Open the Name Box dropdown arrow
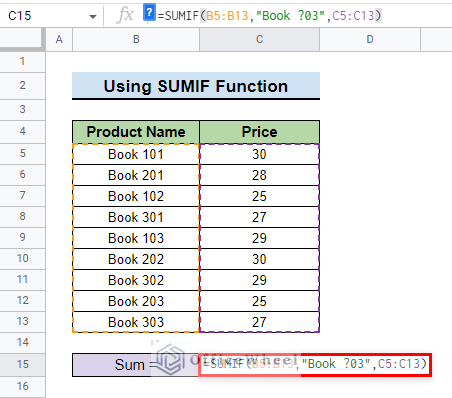452x398 pixels. coord(93,16)
